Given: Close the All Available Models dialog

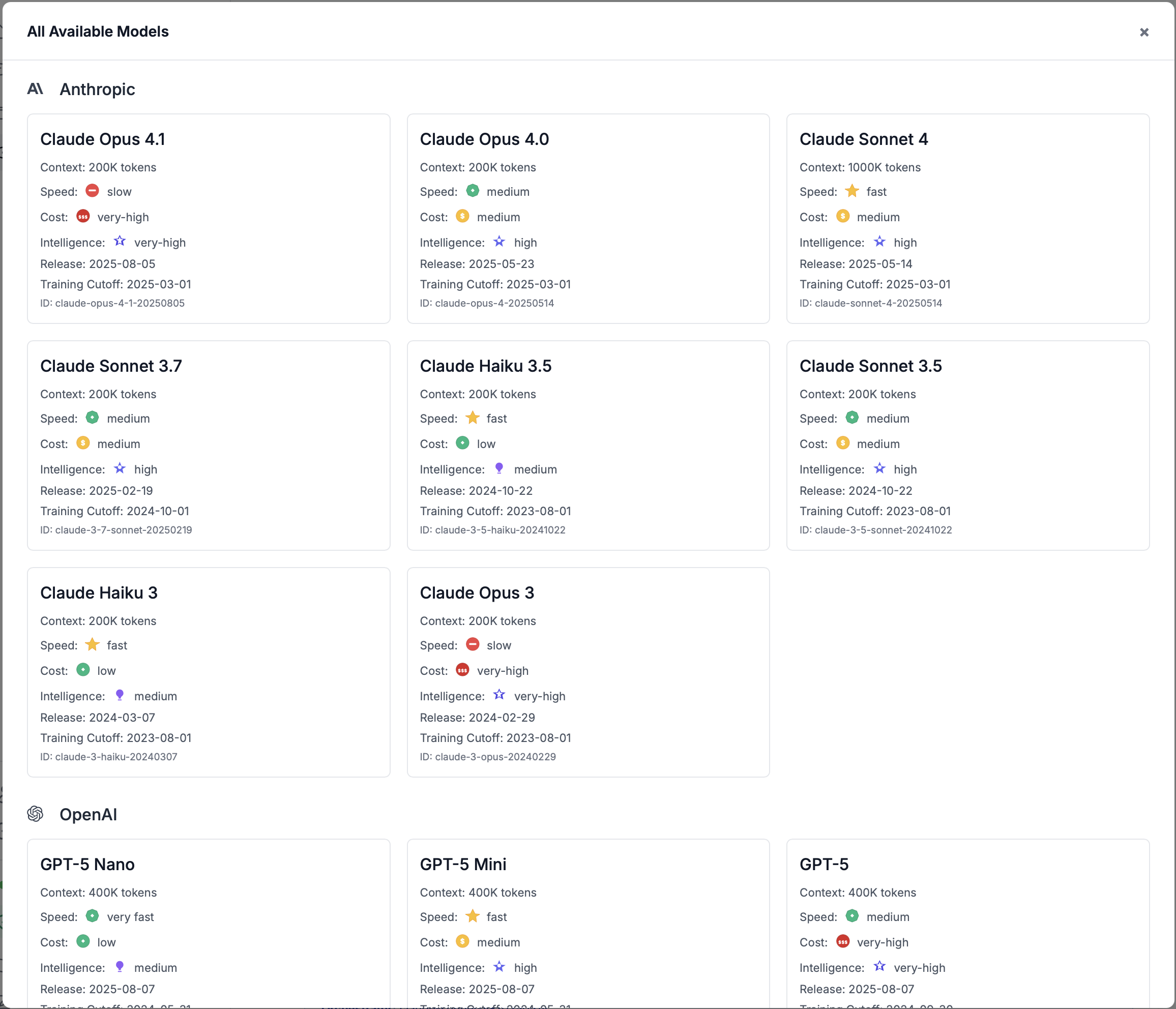Looking at the screenshot, I should [x=1143, y=32].
